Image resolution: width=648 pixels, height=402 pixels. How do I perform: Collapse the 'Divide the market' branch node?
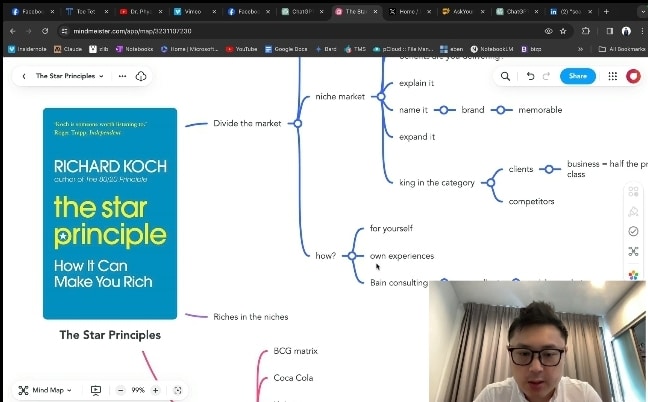[298, 123]
